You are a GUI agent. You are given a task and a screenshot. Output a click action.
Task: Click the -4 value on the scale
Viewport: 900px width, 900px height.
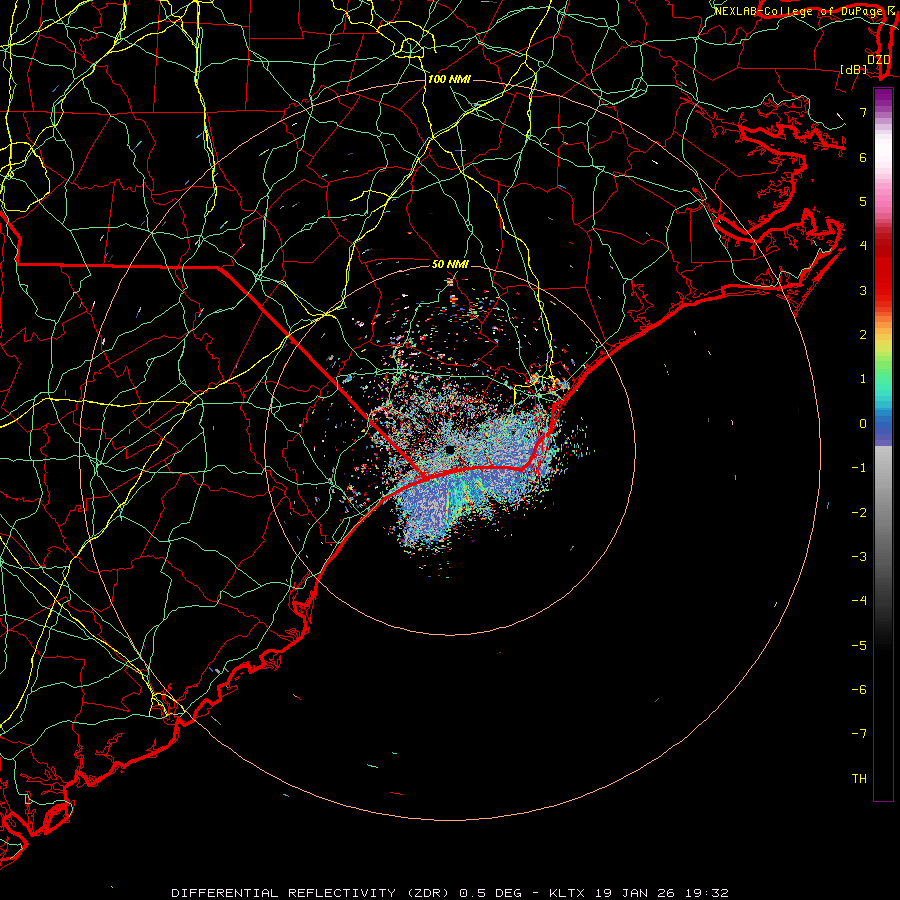click(x=859, y=601)
